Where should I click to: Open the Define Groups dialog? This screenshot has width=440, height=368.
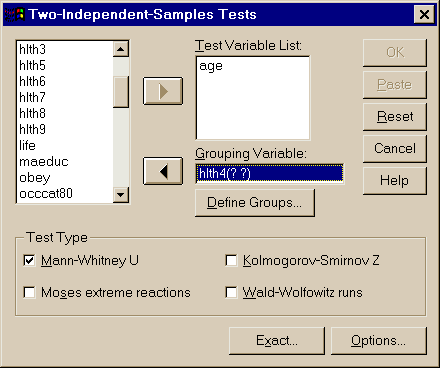255,203
